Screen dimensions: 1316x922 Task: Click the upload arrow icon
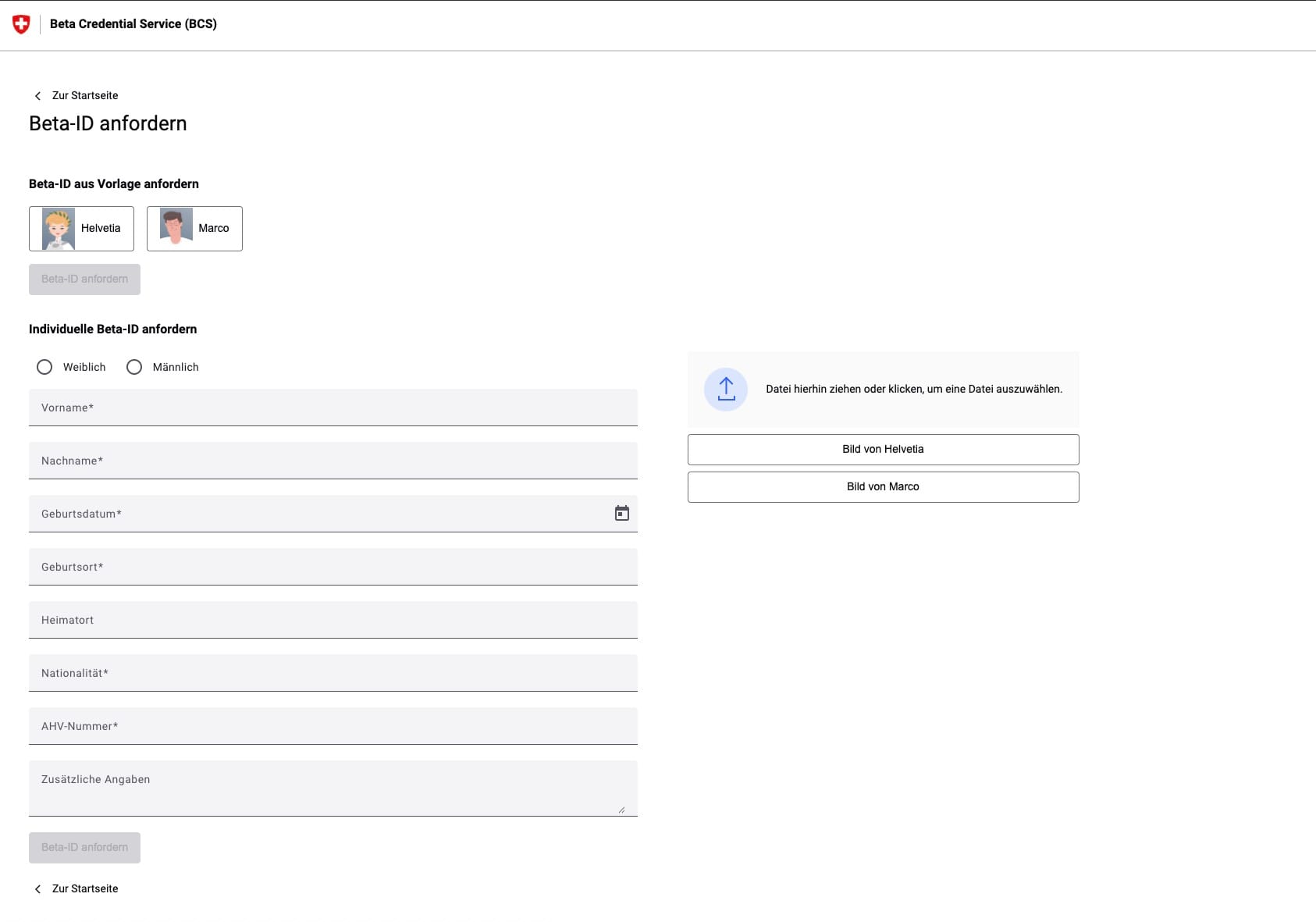[726, 389]
